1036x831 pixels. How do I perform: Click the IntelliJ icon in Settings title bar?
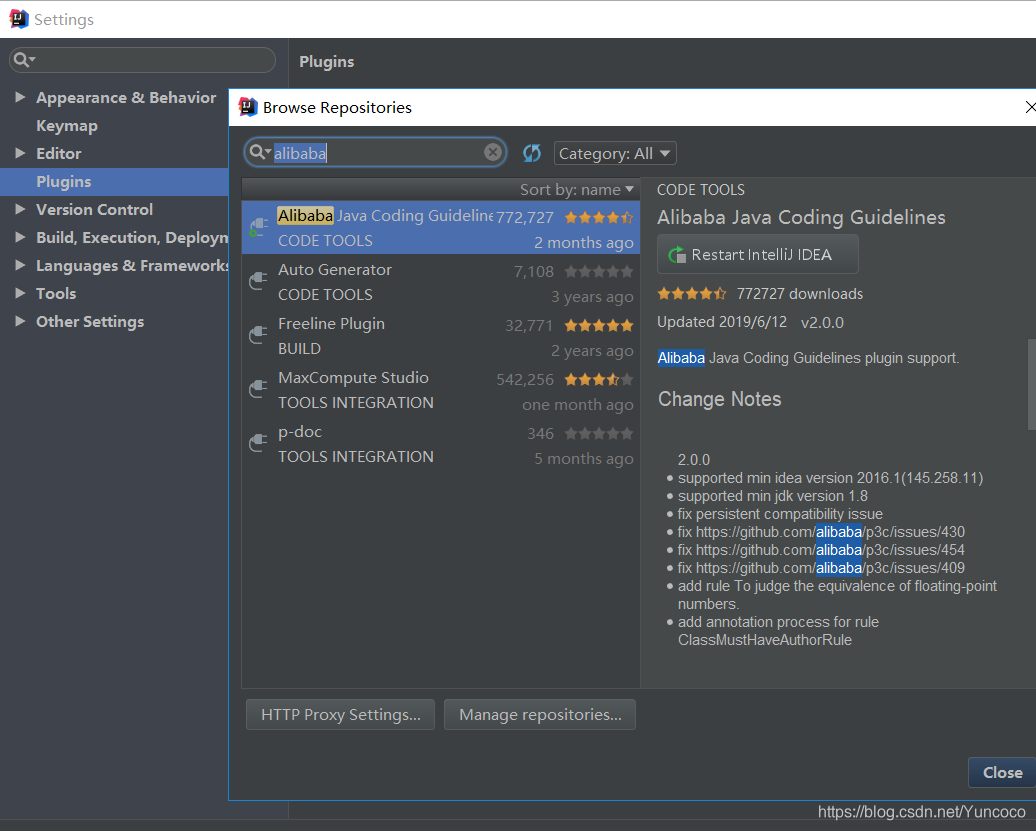[x=19, y=19]
